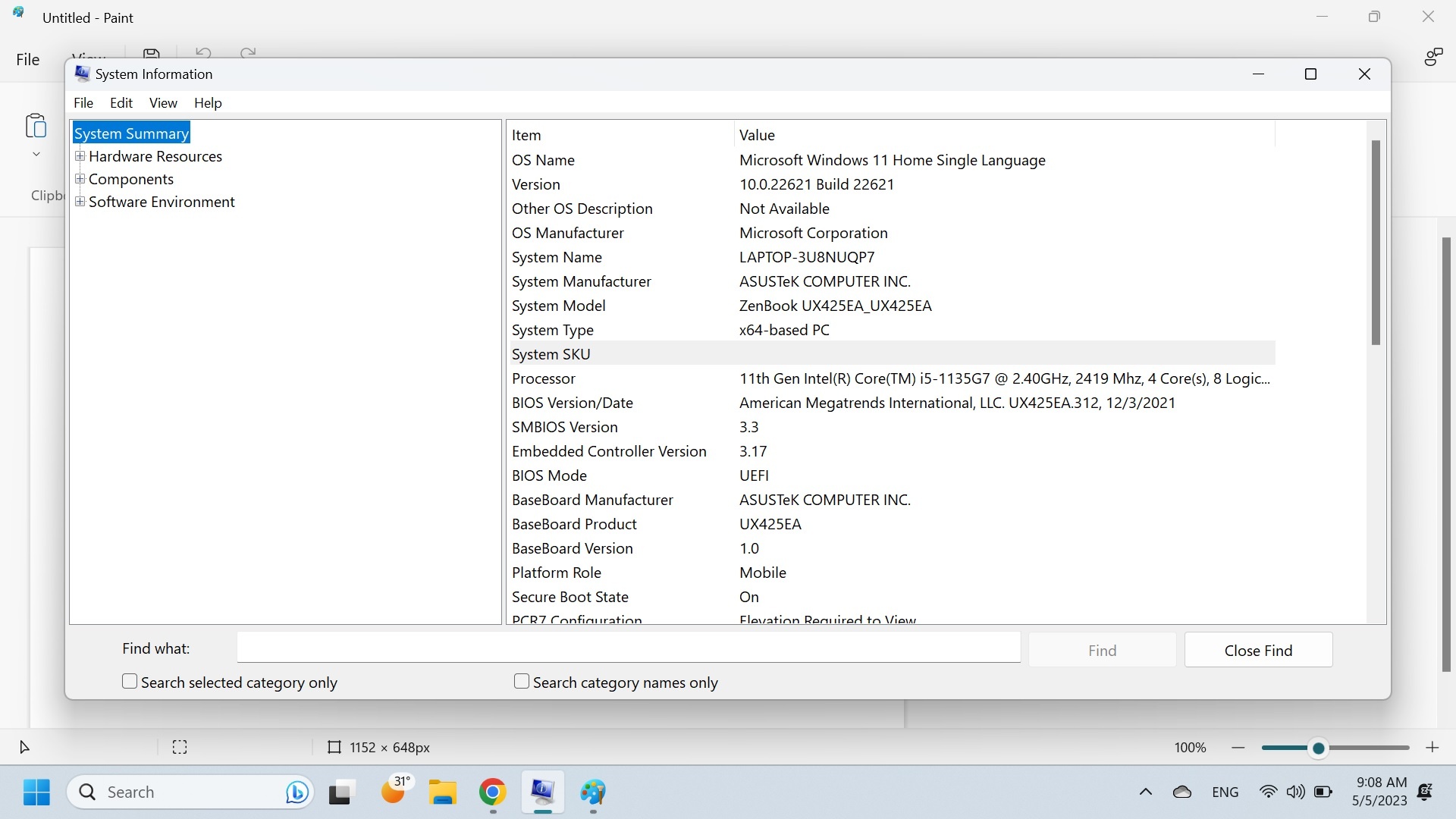Open the Help menu in System Information
The width and height of the screenshot is (1456, 819).
click(x=208, y=102)
